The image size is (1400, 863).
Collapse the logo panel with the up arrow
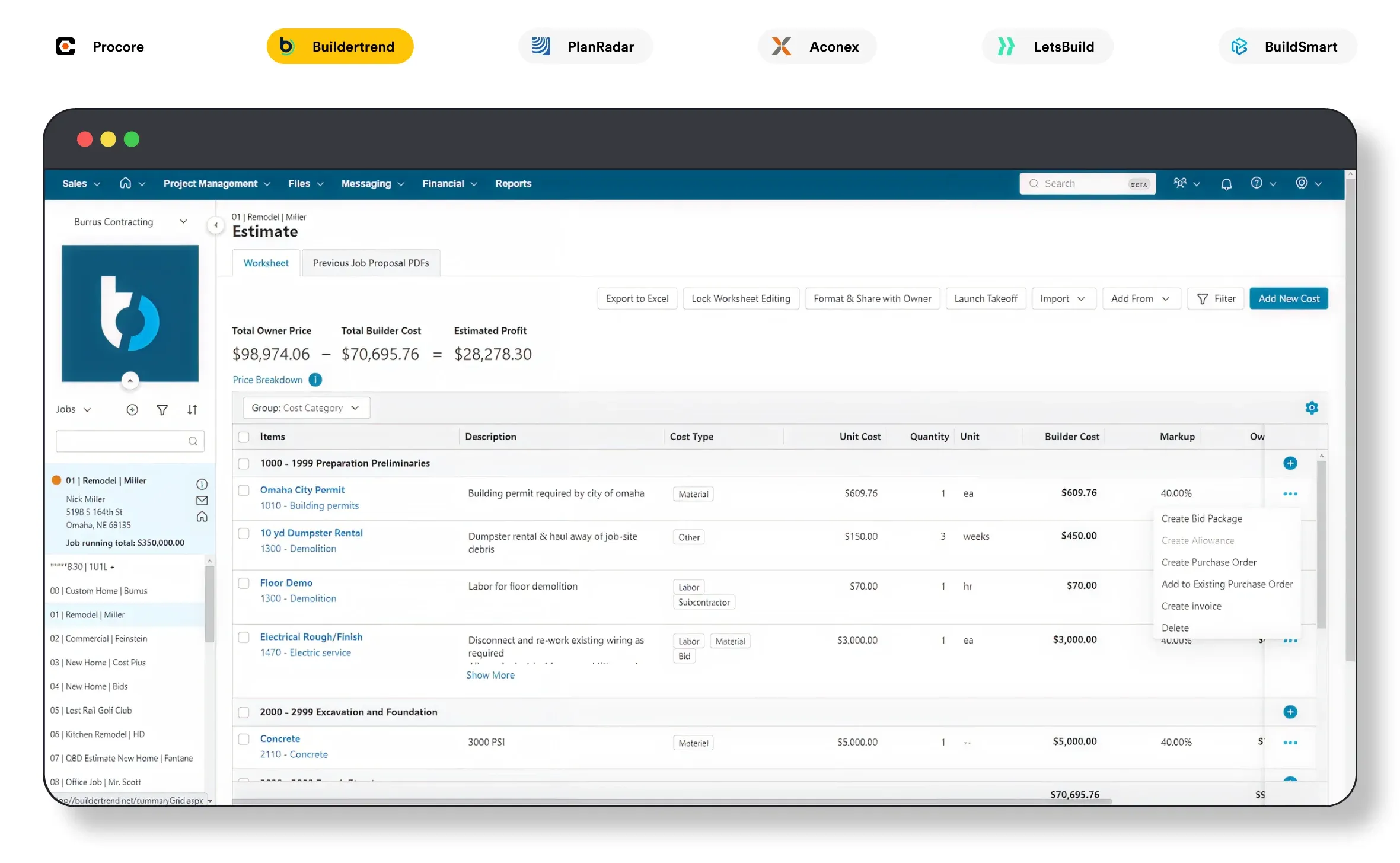(x=130, y=380)
